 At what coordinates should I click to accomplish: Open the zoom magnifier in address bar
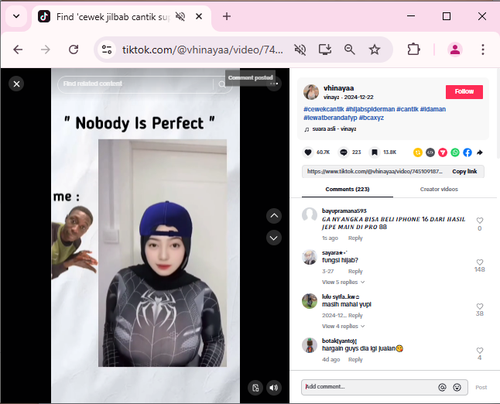pyautogui.click(x=349, y=50)
